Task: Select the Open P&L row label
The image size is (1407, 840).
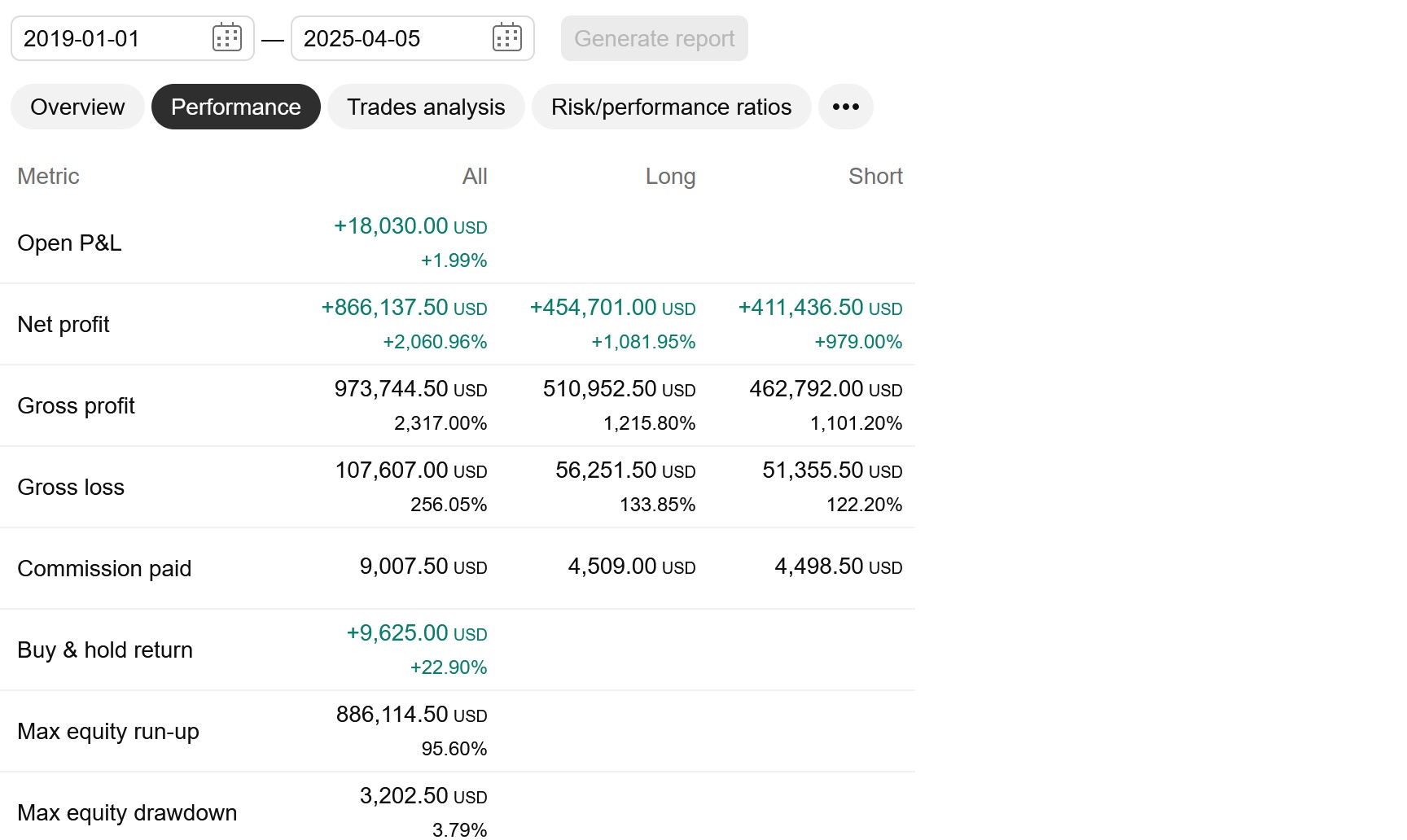Action: pyautogui.click(x=69, y=243)
